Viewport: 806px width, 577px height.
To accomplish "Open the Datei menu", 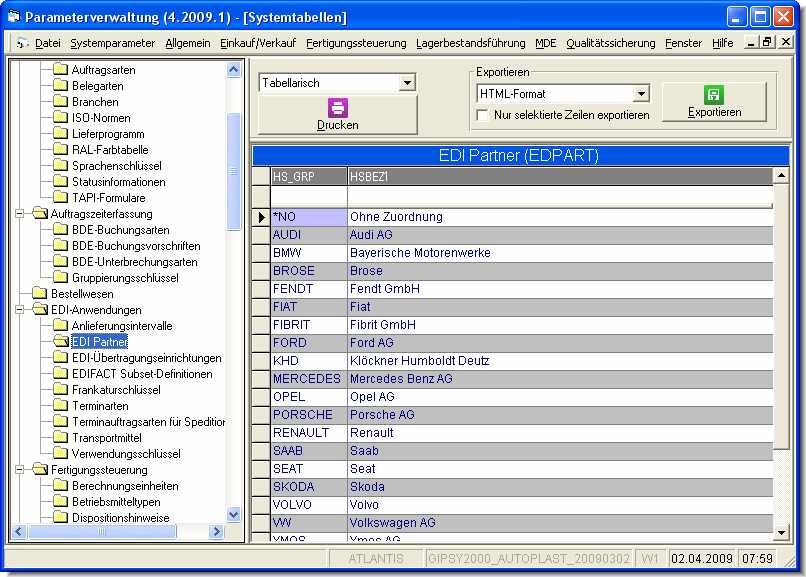I will pos(47,43).
